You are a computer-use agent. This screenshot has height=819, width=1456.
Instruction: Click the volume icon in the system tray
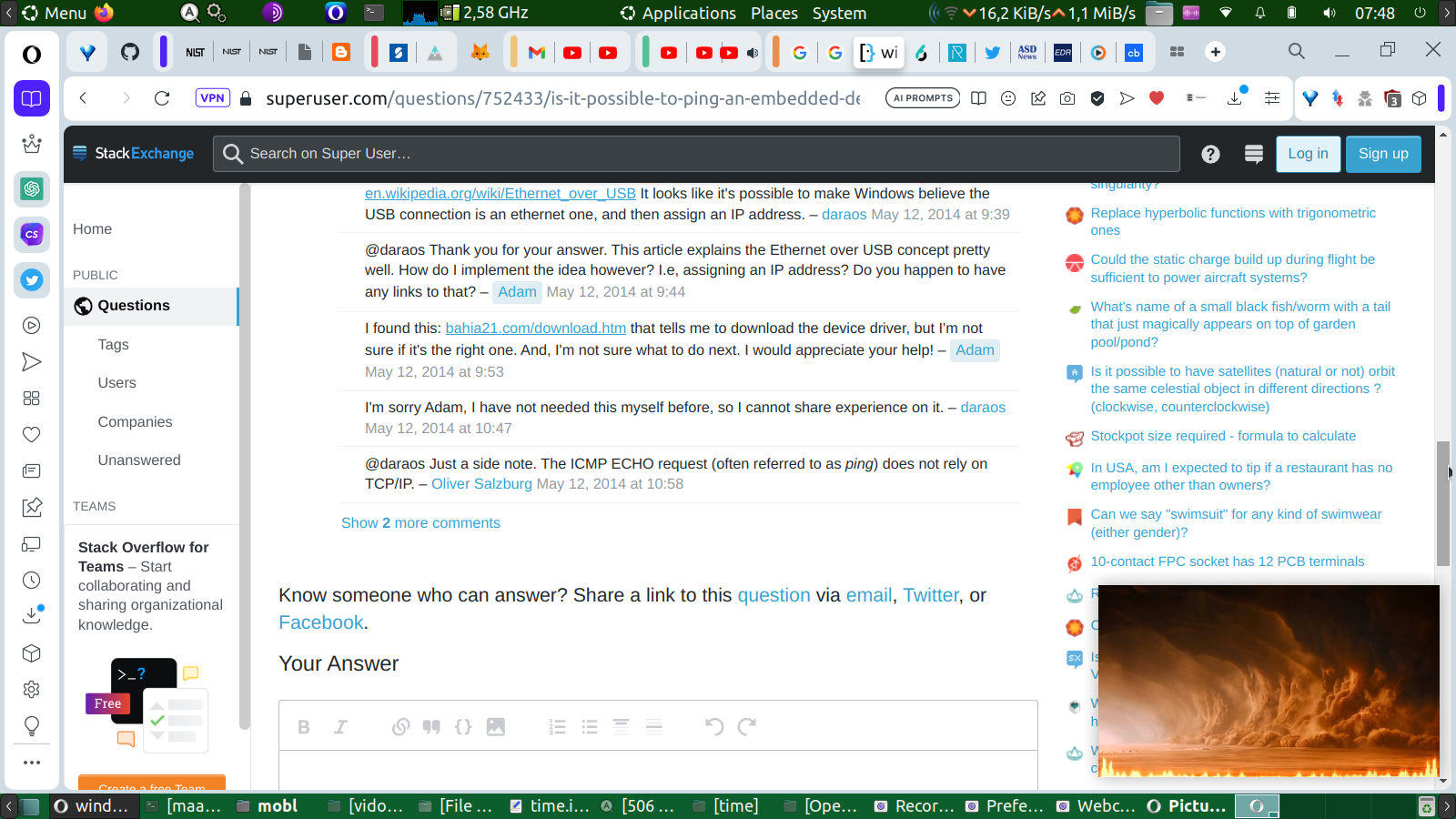click(1330, 13)
